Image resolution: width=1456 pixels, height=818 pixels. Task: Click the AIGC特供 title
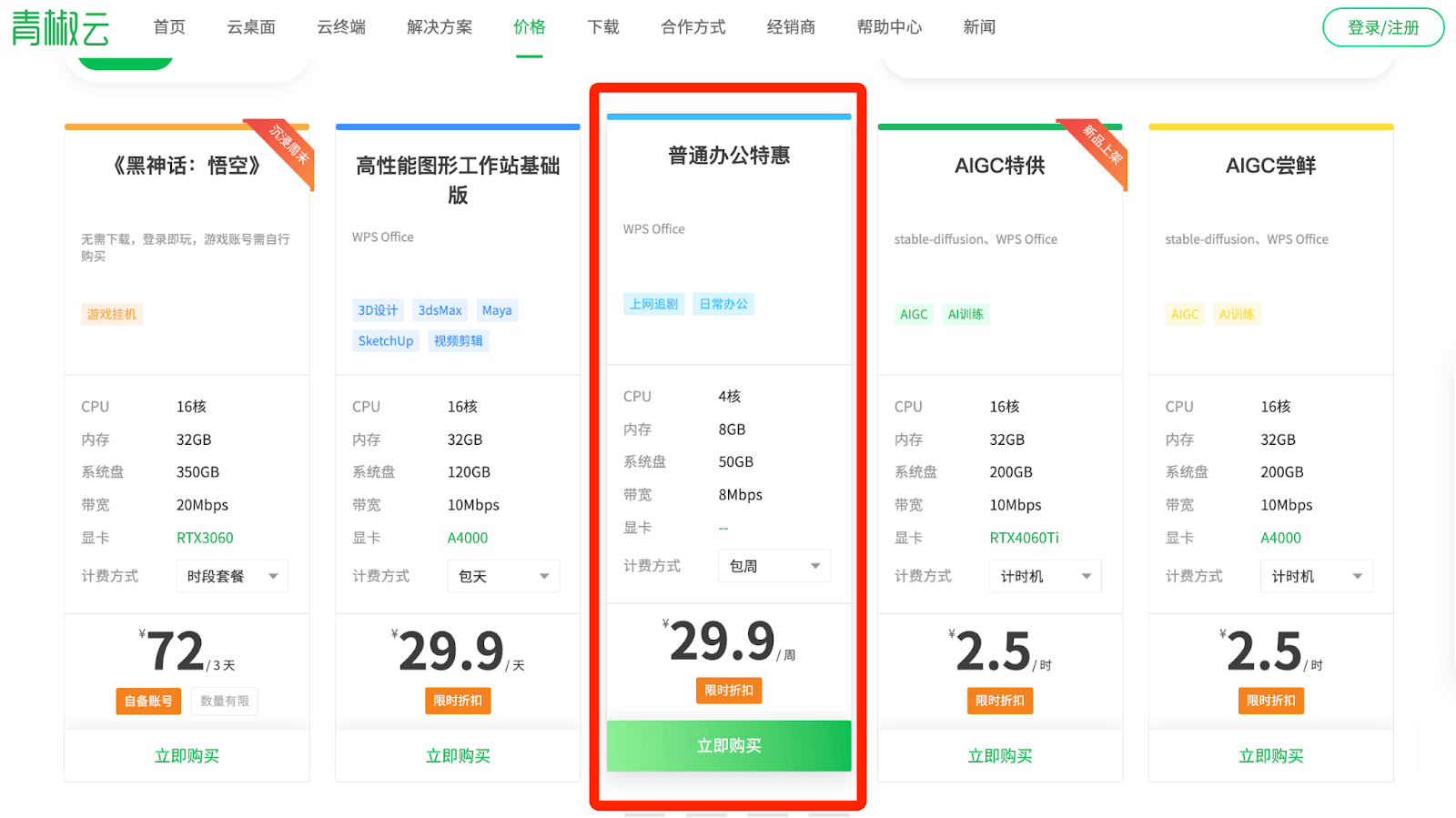pos(1000,166)
